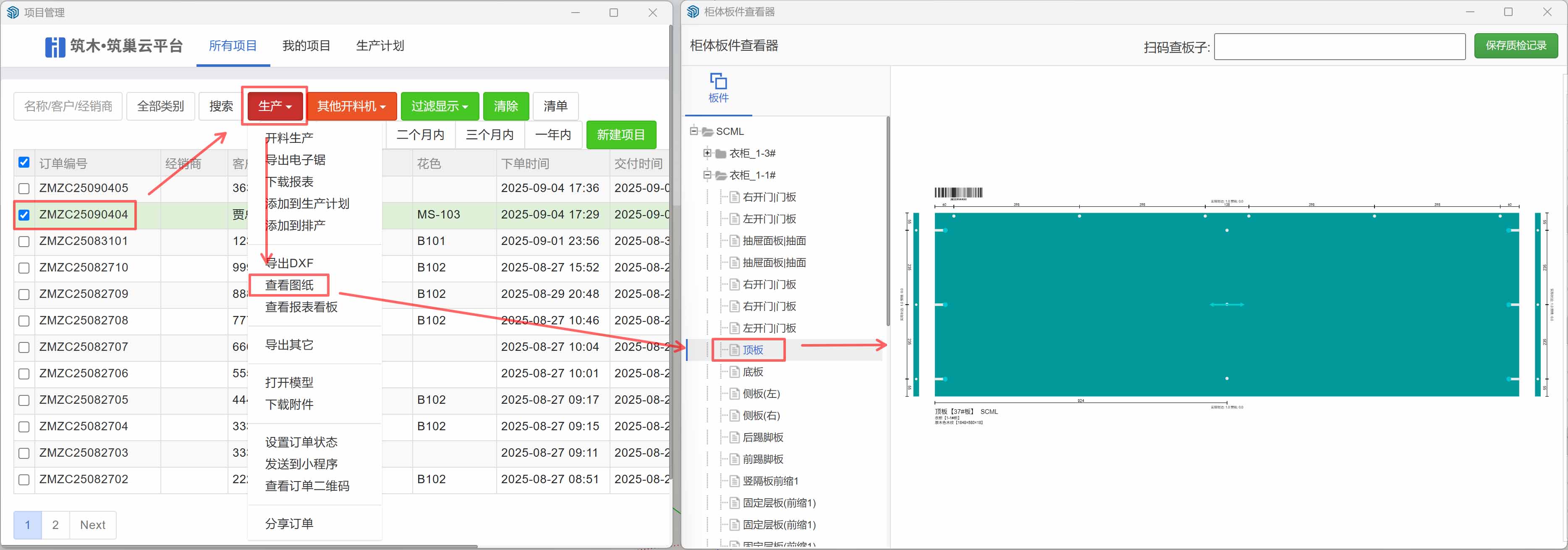Image resolution: width=1568 pixels, height=550 pixels.
Task: Click the 侧板(左) document icon
Action: [735, 394]
